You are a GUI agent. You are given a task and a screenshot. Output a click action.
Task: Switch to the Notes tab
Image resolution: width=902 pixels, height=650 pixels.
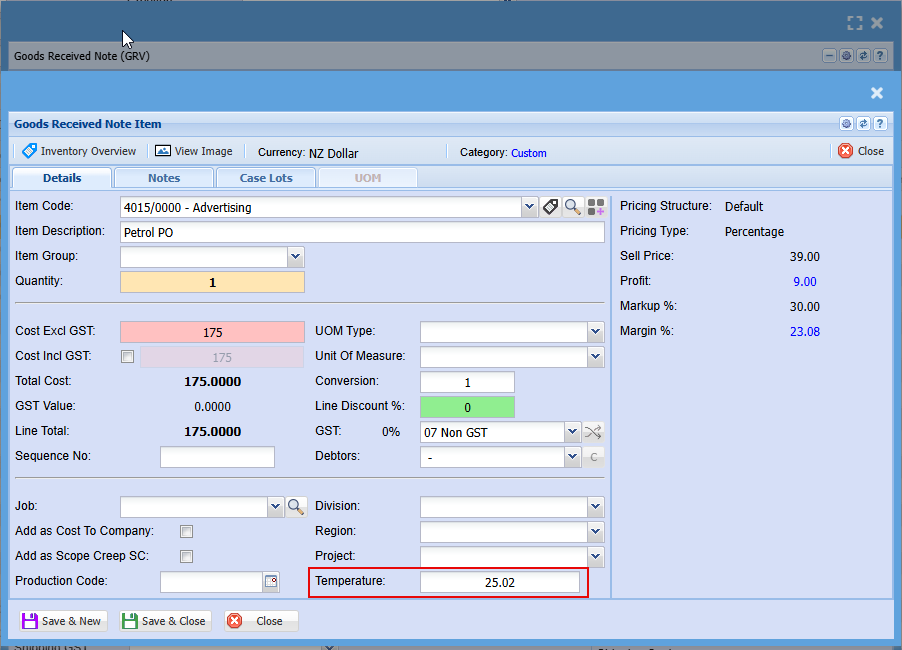click(x=164, y=178)
